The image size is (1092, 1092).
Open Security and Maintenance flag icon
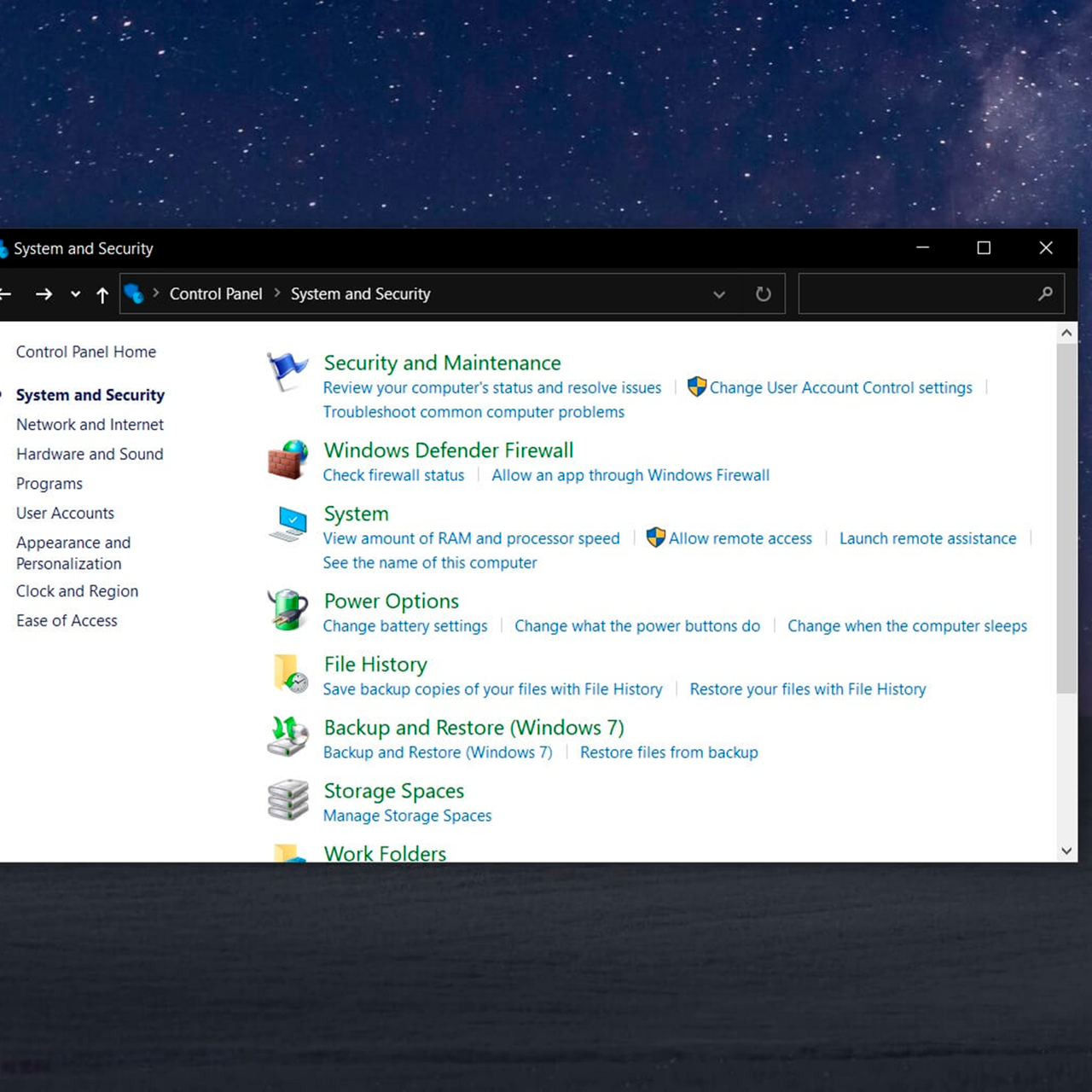[287, 372]
